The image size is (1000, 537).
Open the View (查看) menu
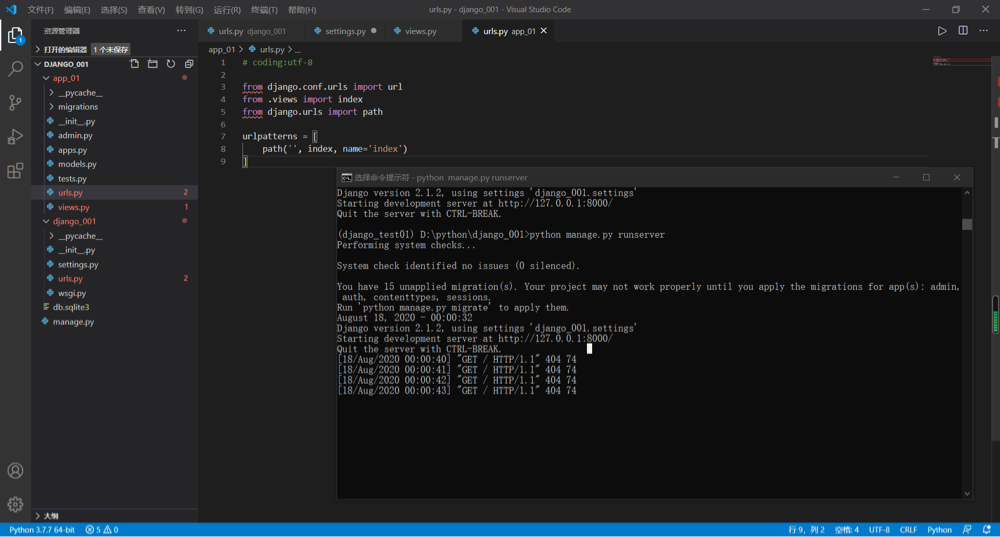click(151, 10)
